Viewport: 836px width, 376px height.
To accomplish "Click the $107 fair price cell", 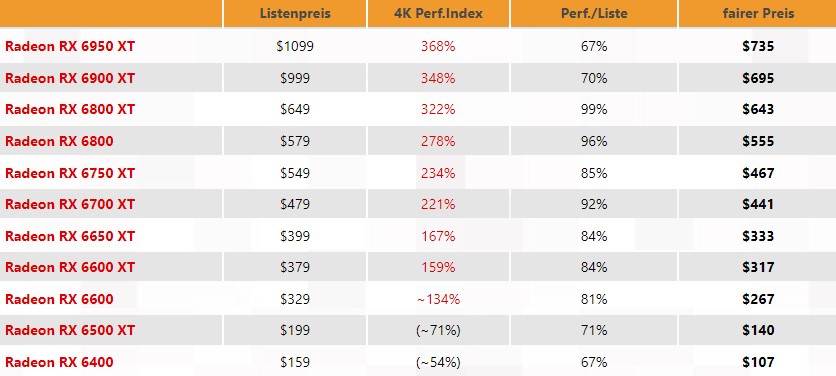I will (x=758, y=363).
